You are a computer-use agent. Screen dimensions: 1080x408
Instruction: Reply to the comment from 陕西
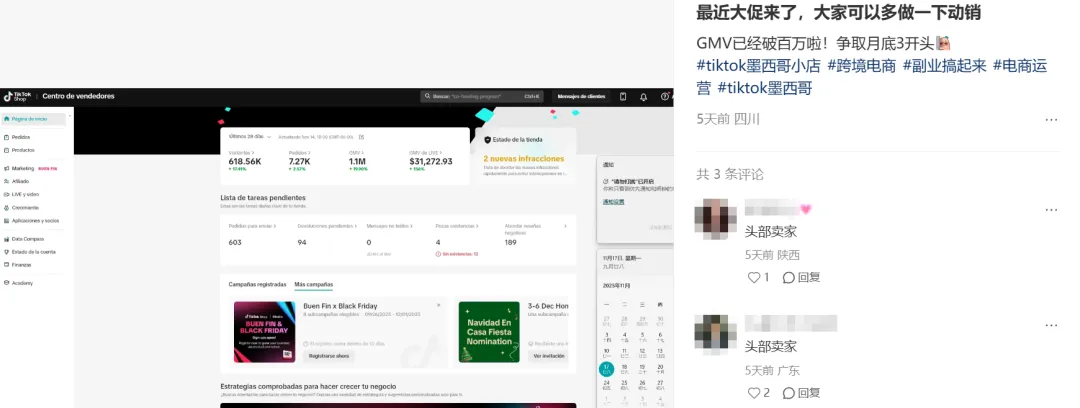pyautogui.click(x=801, y=277)
